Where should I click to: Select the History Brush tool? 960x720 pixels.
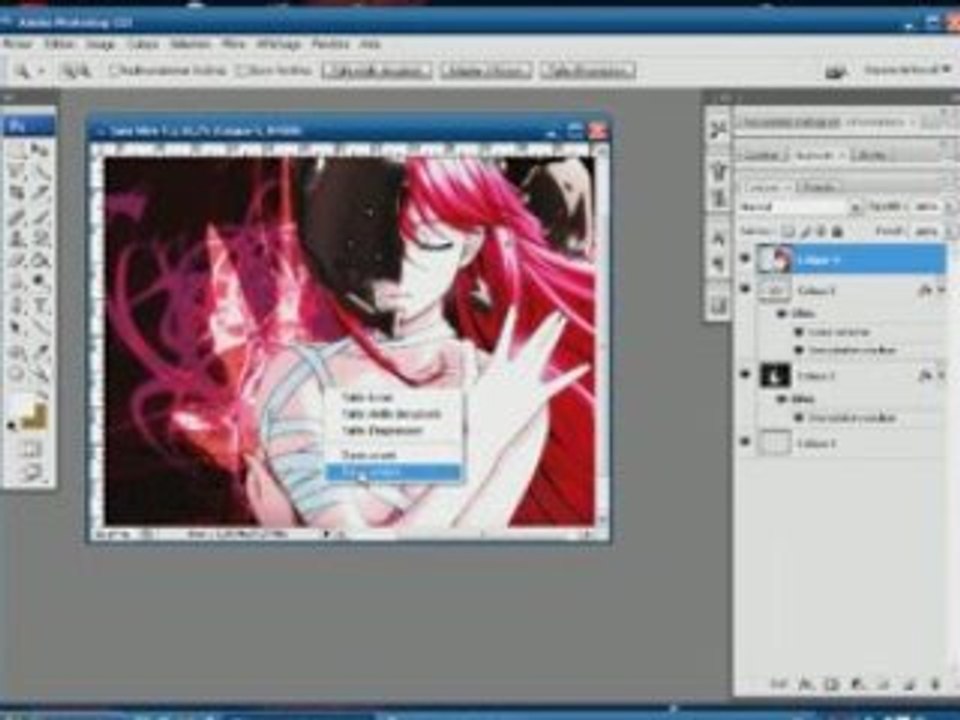[x=40, y=239]
